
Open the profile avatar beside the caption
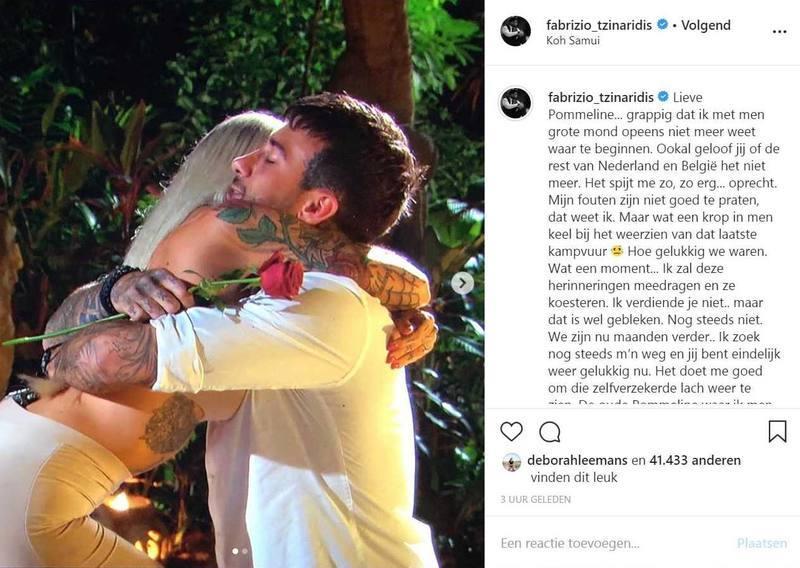click(515, 103)
